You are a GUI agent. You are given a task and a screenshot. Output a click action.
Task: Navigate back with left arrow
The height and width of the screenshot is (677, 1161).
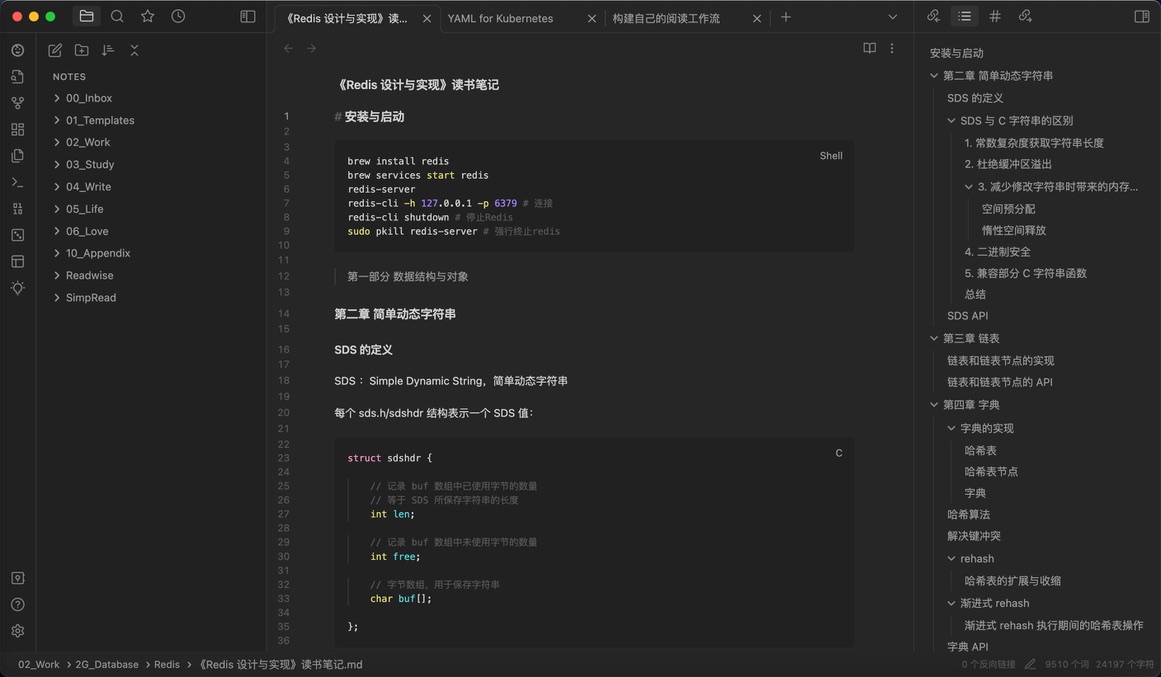(288, 48)
